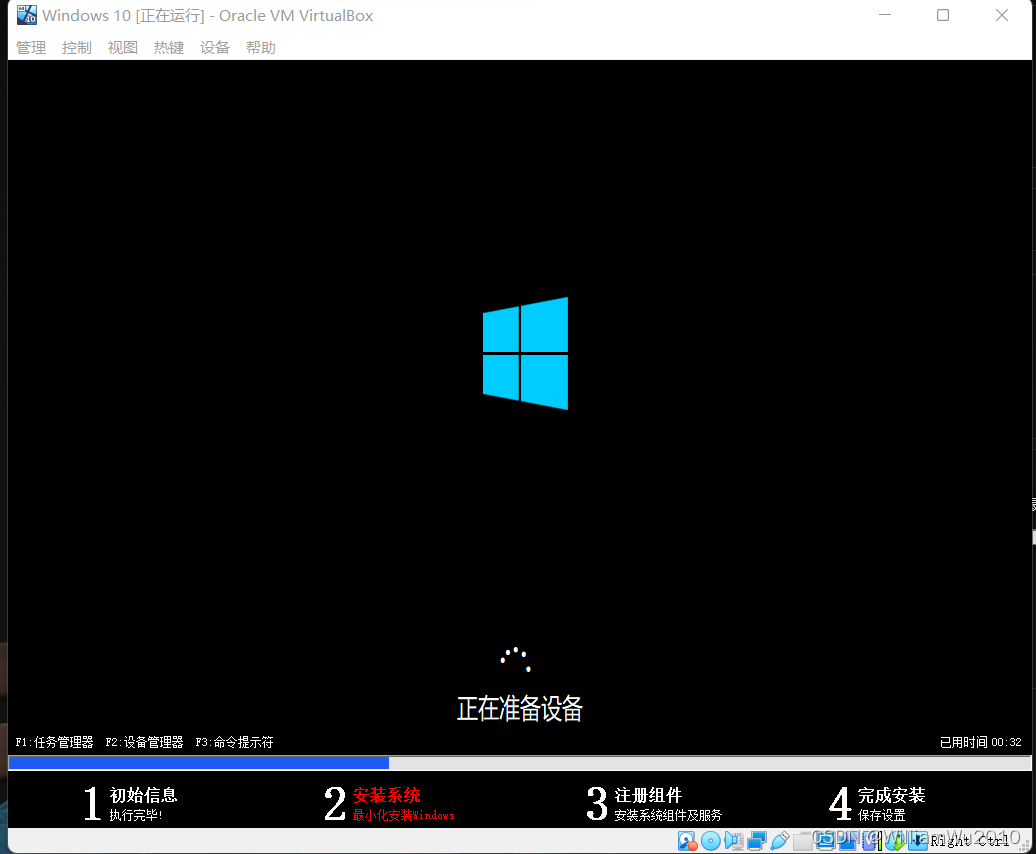The height and width of the screenshot is (854, 1036).
Task: Click the shared folders status icon
Action: pyautogui.click(x=802, y=841)
